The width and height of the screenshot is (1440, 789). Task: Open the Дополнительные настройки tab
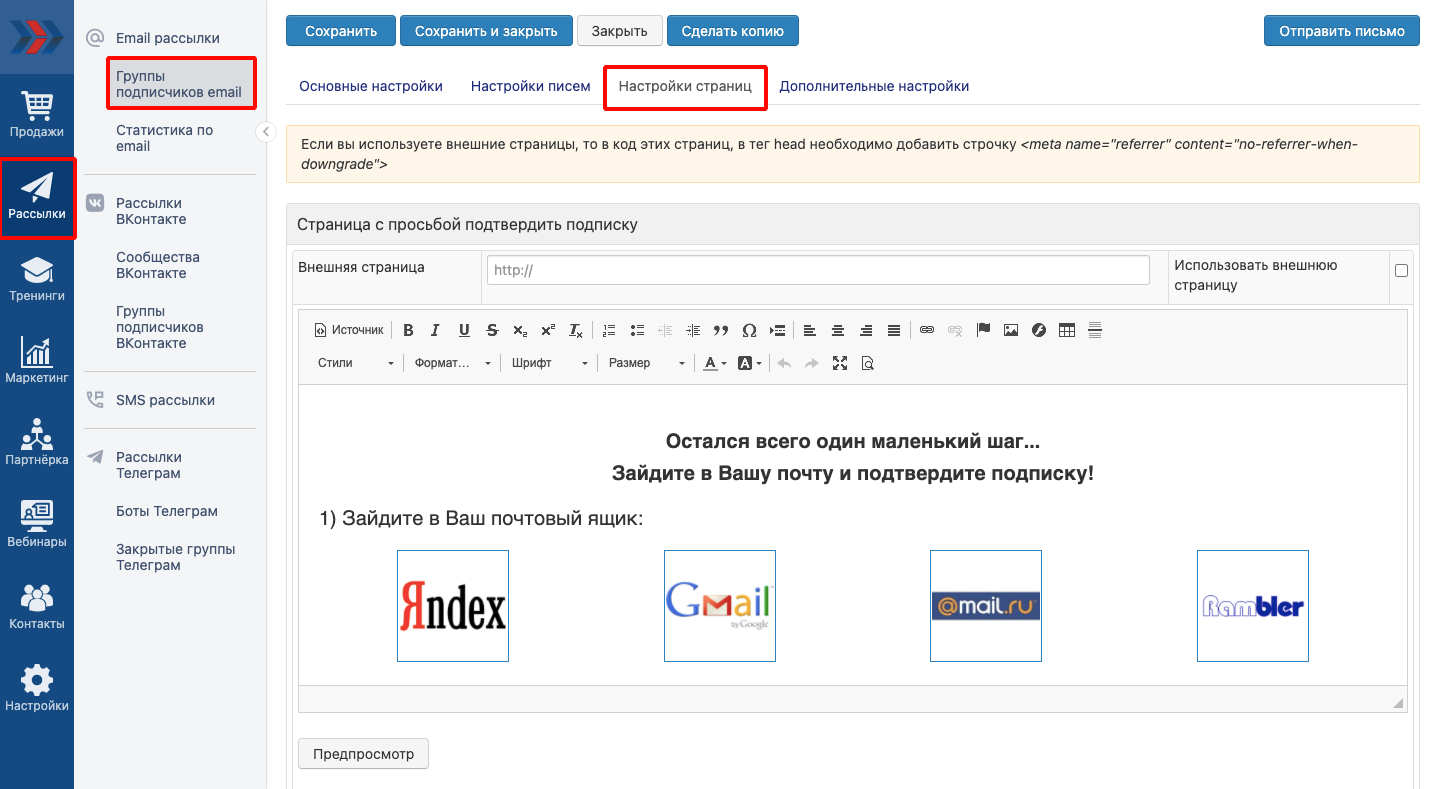(874, 86)
